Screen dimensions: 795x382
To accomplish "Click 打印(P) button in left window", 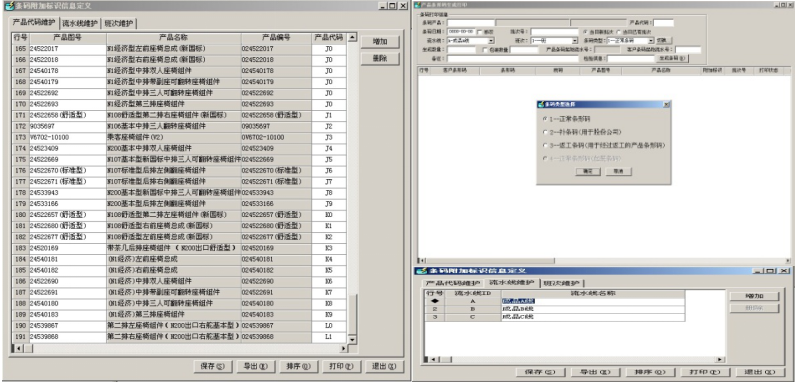I will tap(342, 366).
